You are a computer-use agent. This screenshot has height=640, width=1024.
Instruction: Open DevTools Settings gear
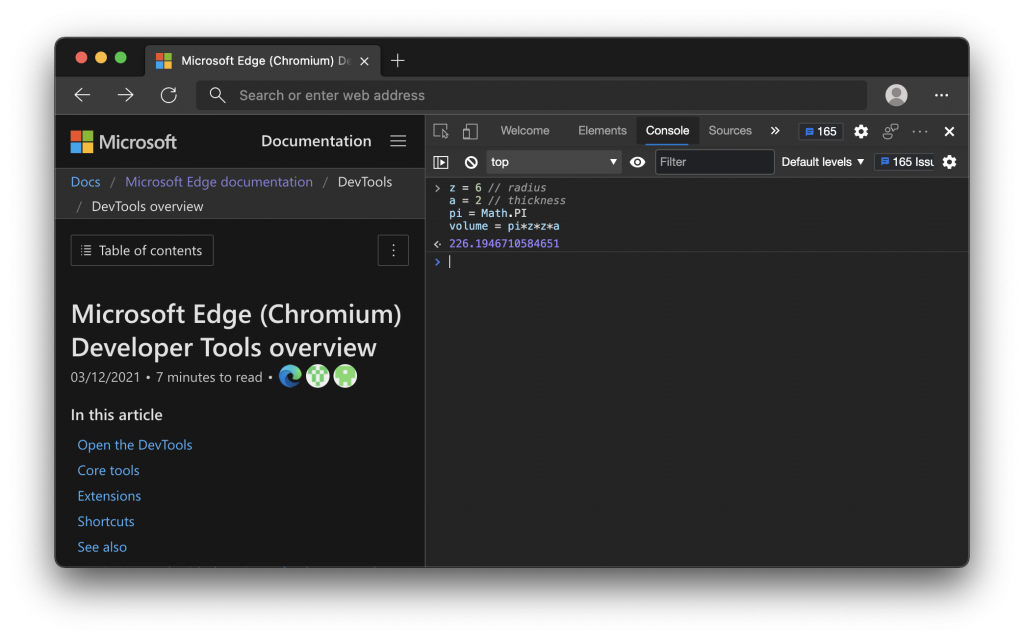pyautogui.click(x=861, y=131)
